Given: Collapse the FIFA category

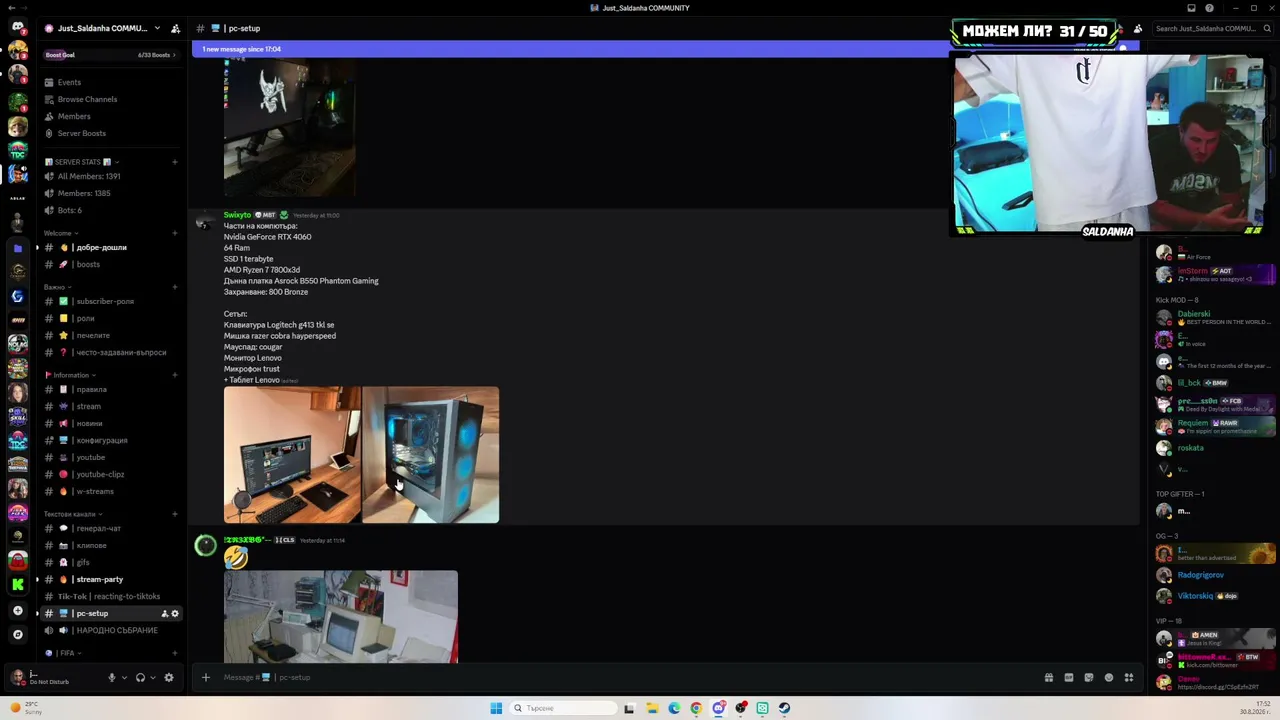Looking at the screenshot, I should click(x=65, y=653).
